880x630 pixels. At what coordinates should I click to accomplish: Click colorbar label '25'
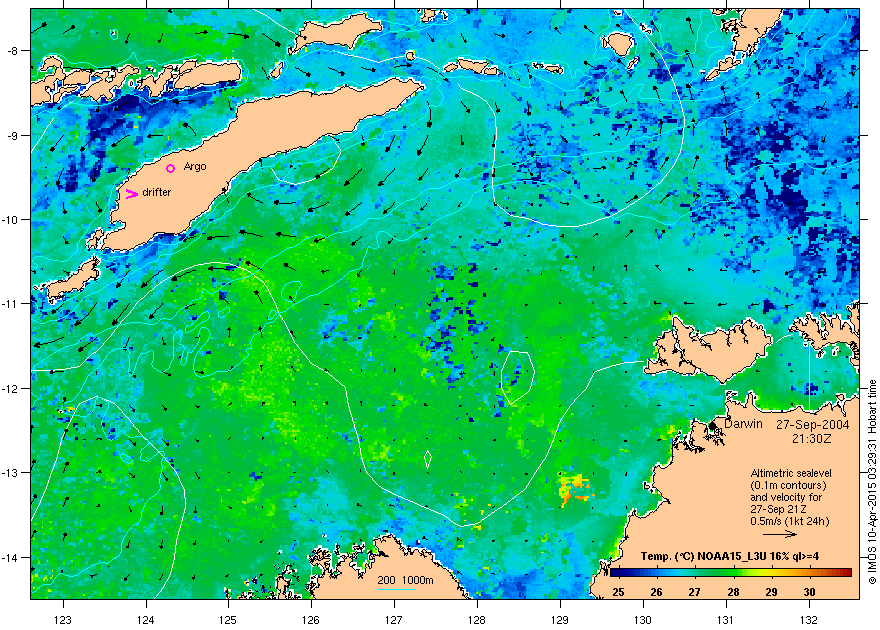[618, 592]
